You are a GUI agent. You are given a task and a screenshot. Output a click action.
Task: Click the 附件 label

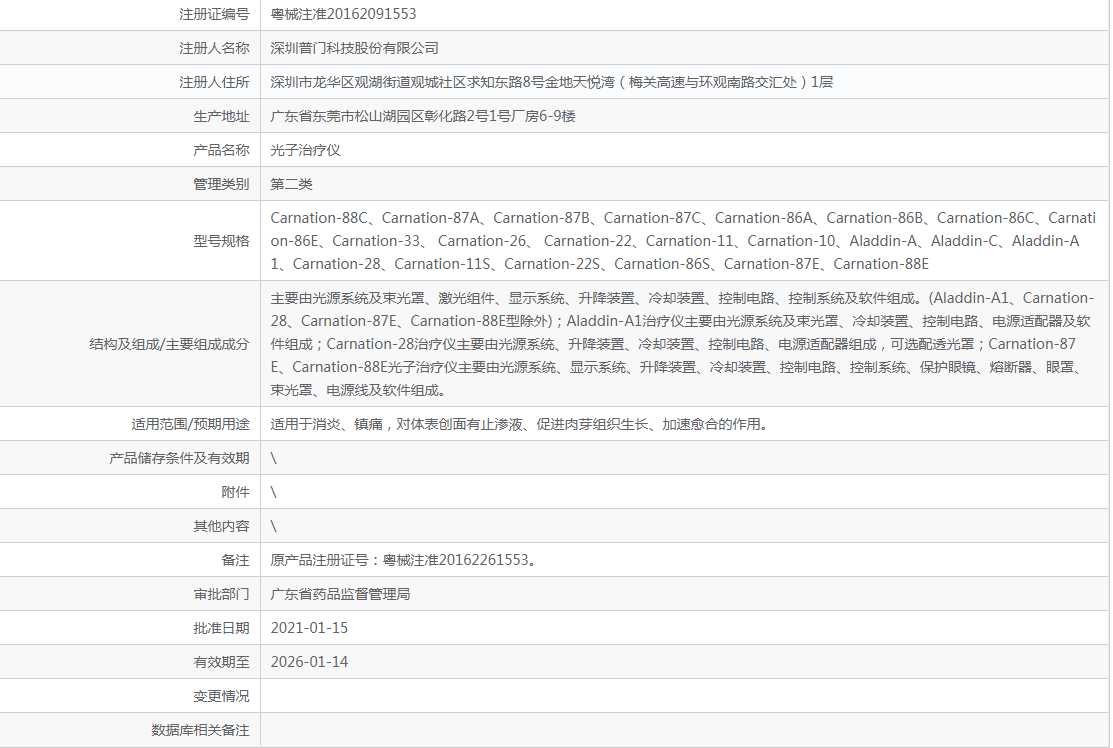point(235,493)
